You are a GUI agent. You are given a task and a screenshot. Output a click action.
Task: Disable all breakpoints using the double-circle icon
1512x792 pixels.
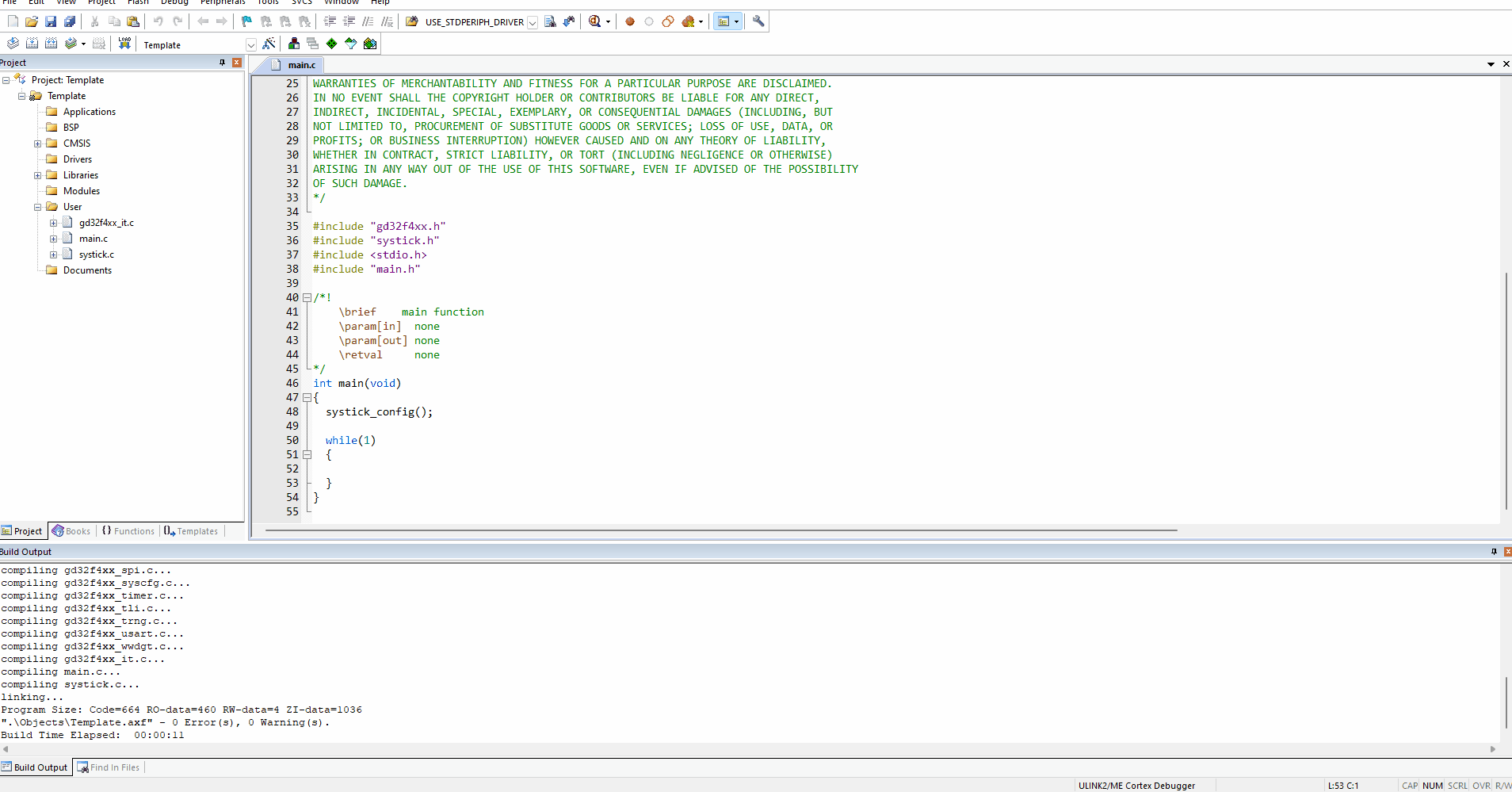point(668,21)
